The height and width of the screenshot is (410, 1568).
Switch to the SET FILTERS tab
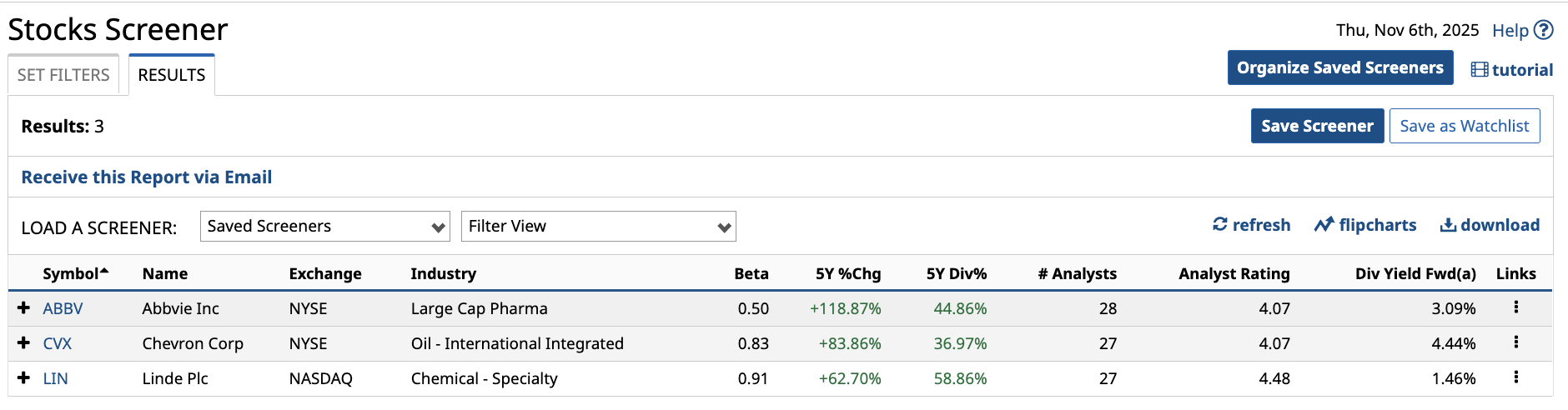coord(63,75)
